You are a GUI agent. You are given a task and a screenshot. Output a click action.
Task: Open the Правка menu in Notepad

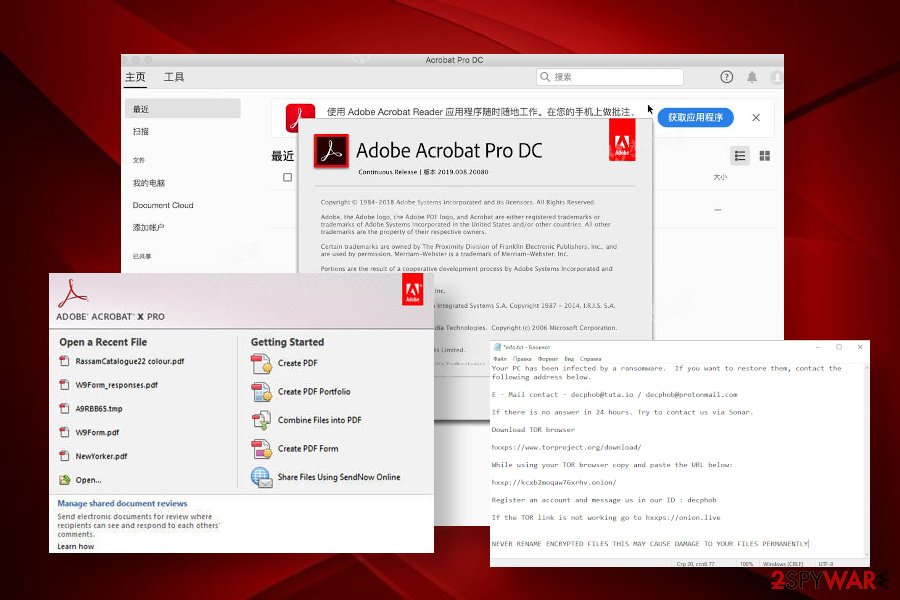(522, 359)
